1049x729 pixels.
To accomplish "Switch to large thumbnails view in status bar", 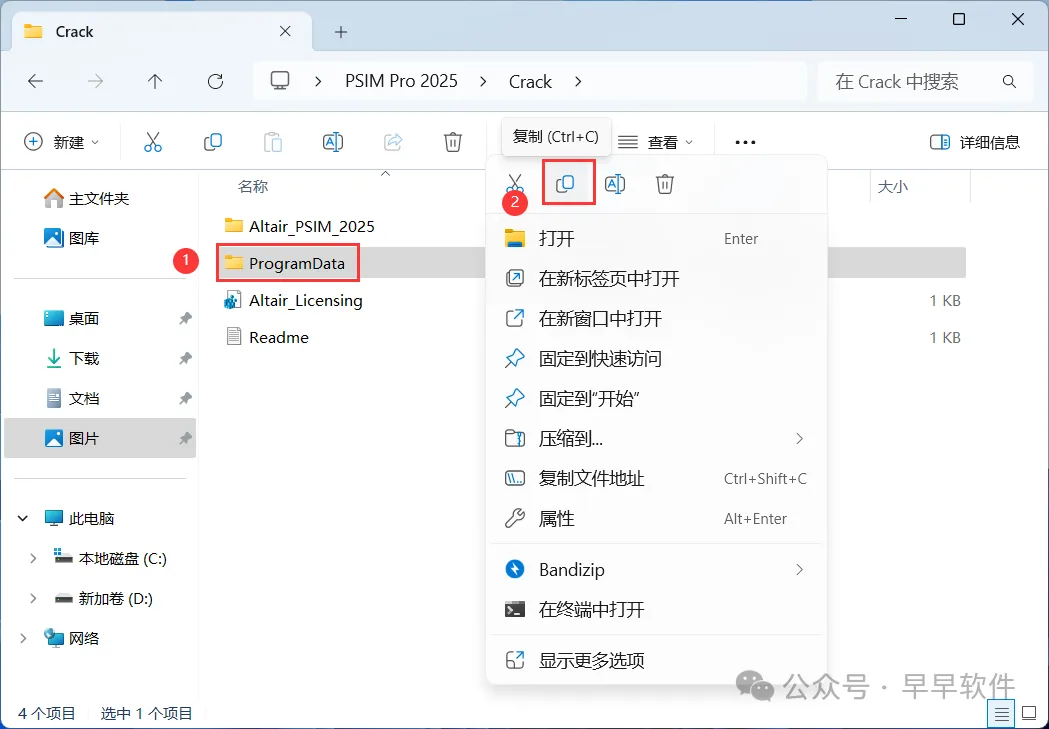I will click(1031, 713).
